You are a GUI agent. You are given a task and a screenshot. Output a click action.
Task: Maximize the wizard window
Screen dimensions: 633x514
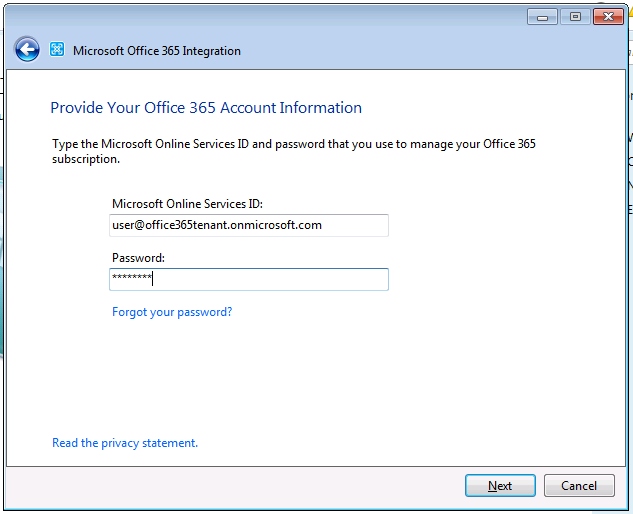(575, 16)
